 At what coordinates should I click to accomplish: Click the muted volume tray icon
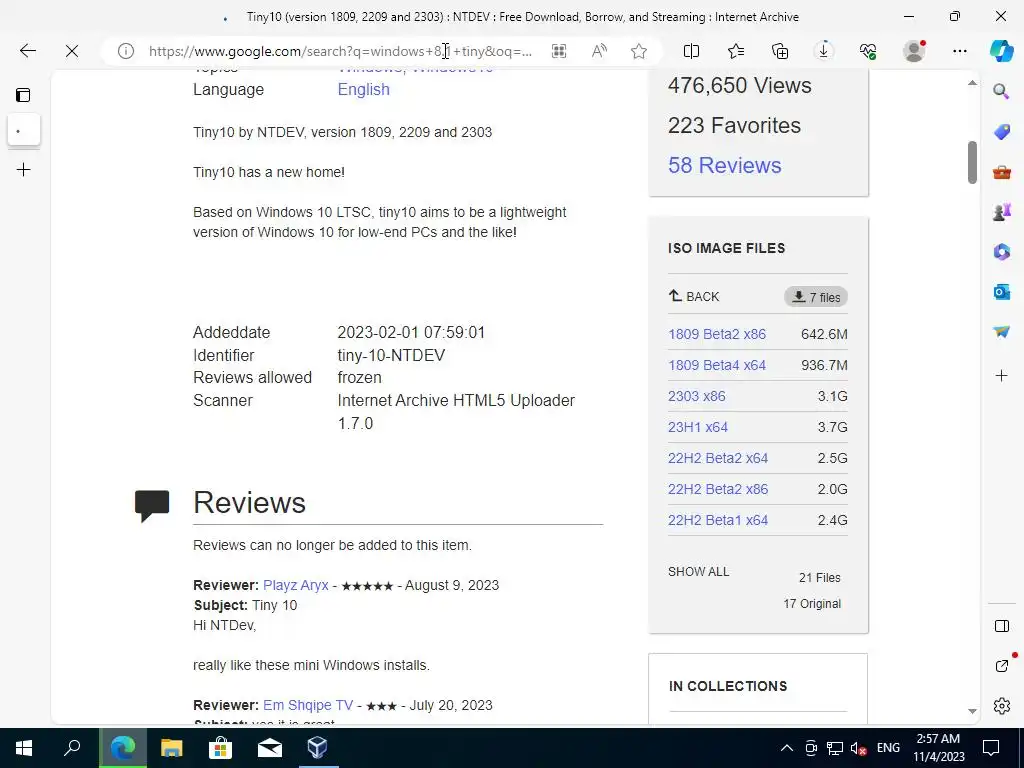(858, 748)
